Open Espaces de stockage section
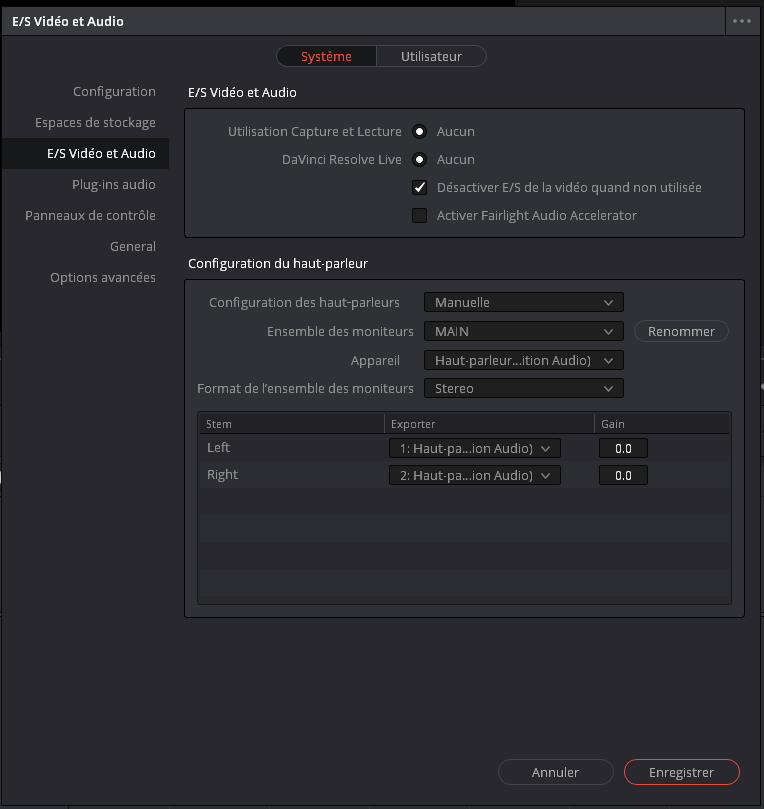 point(95,122)
